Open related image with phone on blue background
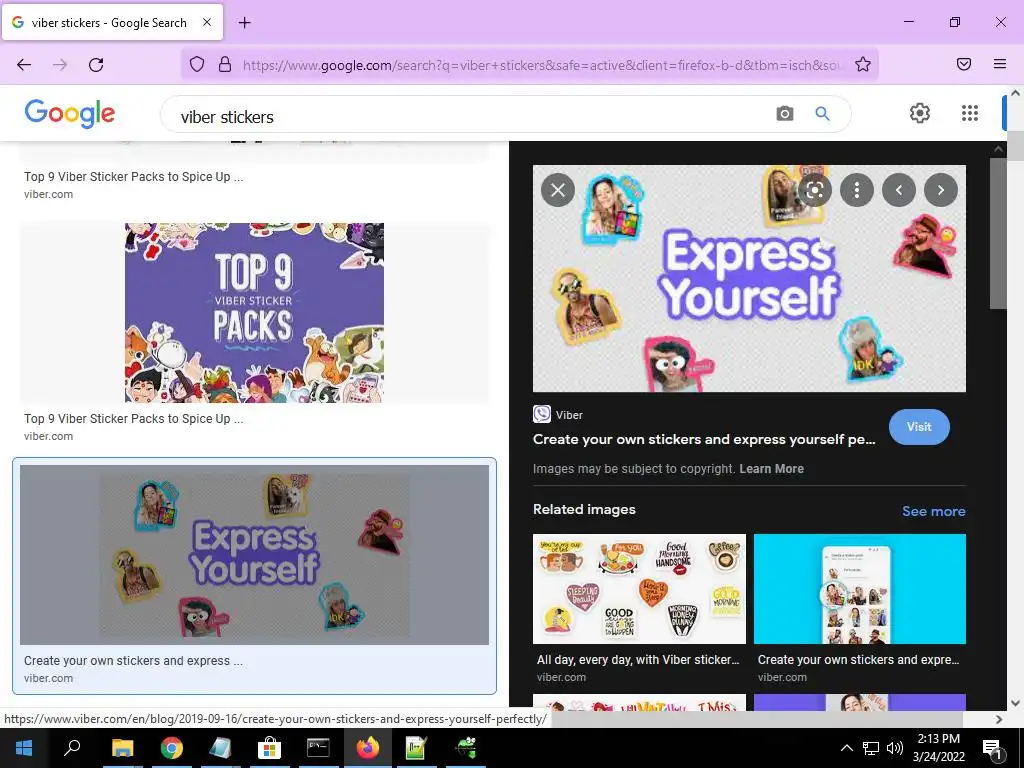Viewport: 1024px width, 768px height. (x=859, y=589)
